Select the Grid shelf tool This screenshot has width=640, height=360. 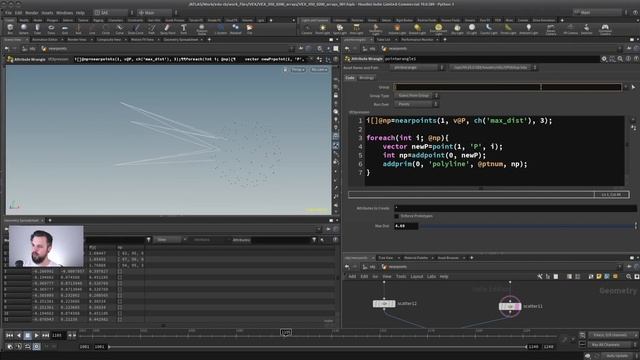[64, 29]
